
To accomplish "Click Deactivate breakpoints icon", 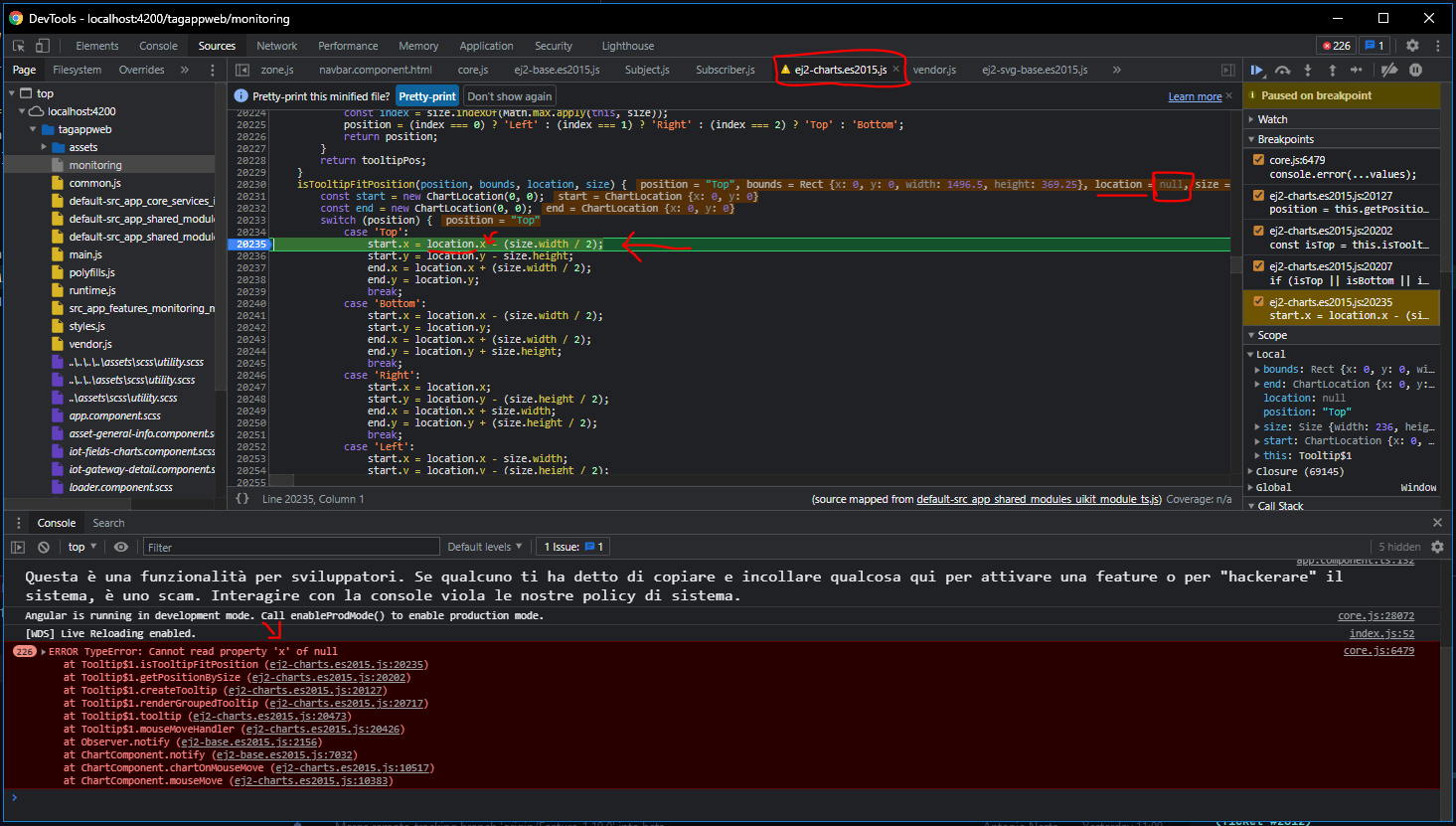I will point(1389,70).
